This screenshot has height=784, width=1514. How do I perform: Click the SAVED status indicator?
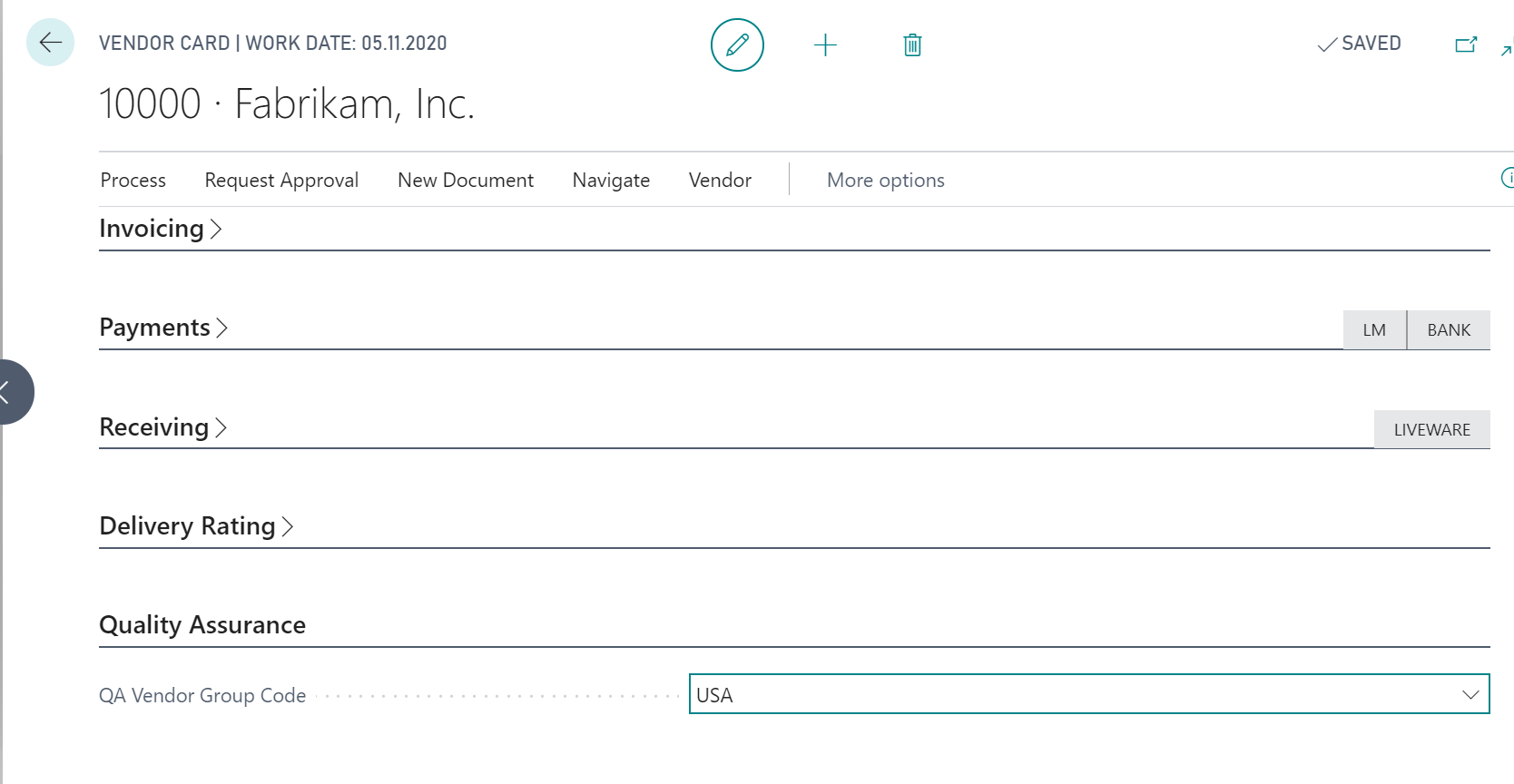click(x=1359, y=44)
